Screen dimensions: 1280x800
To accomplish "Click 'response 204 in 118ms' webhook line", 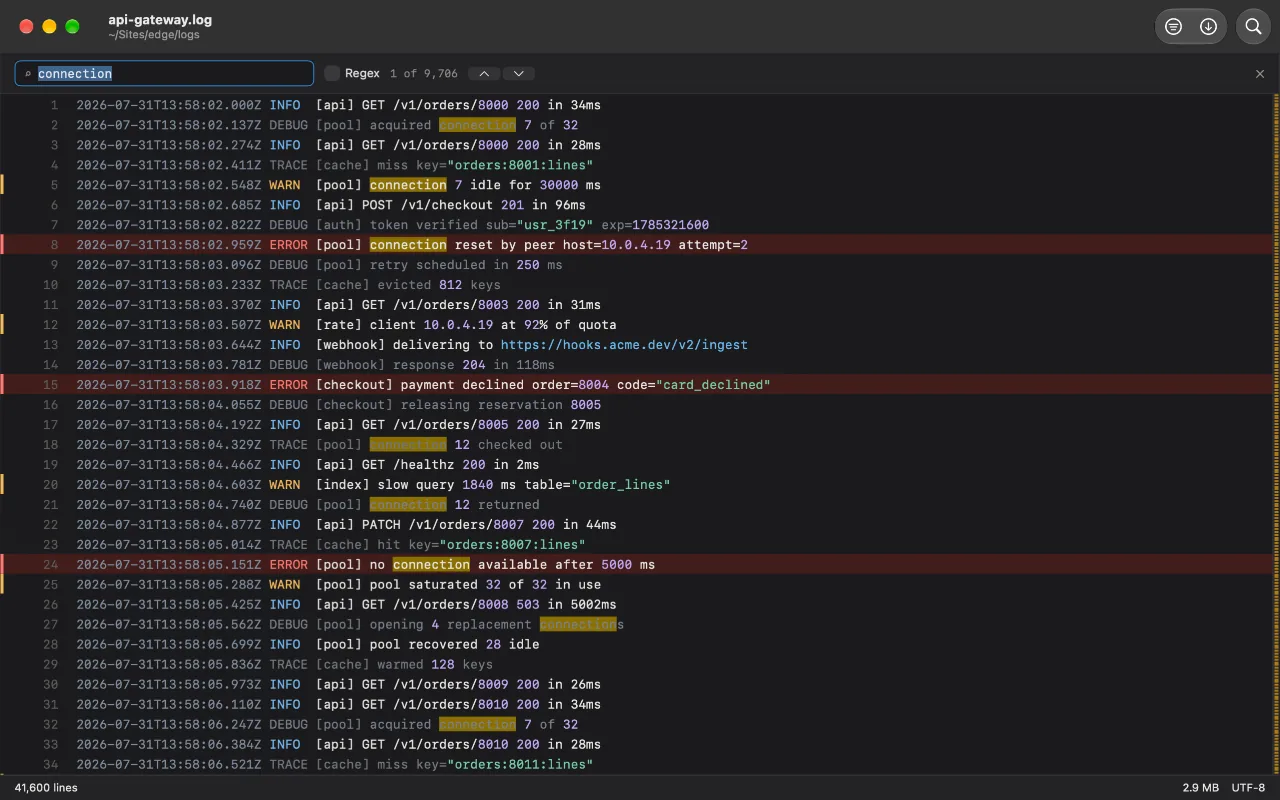I will click(x=640, y=365).
